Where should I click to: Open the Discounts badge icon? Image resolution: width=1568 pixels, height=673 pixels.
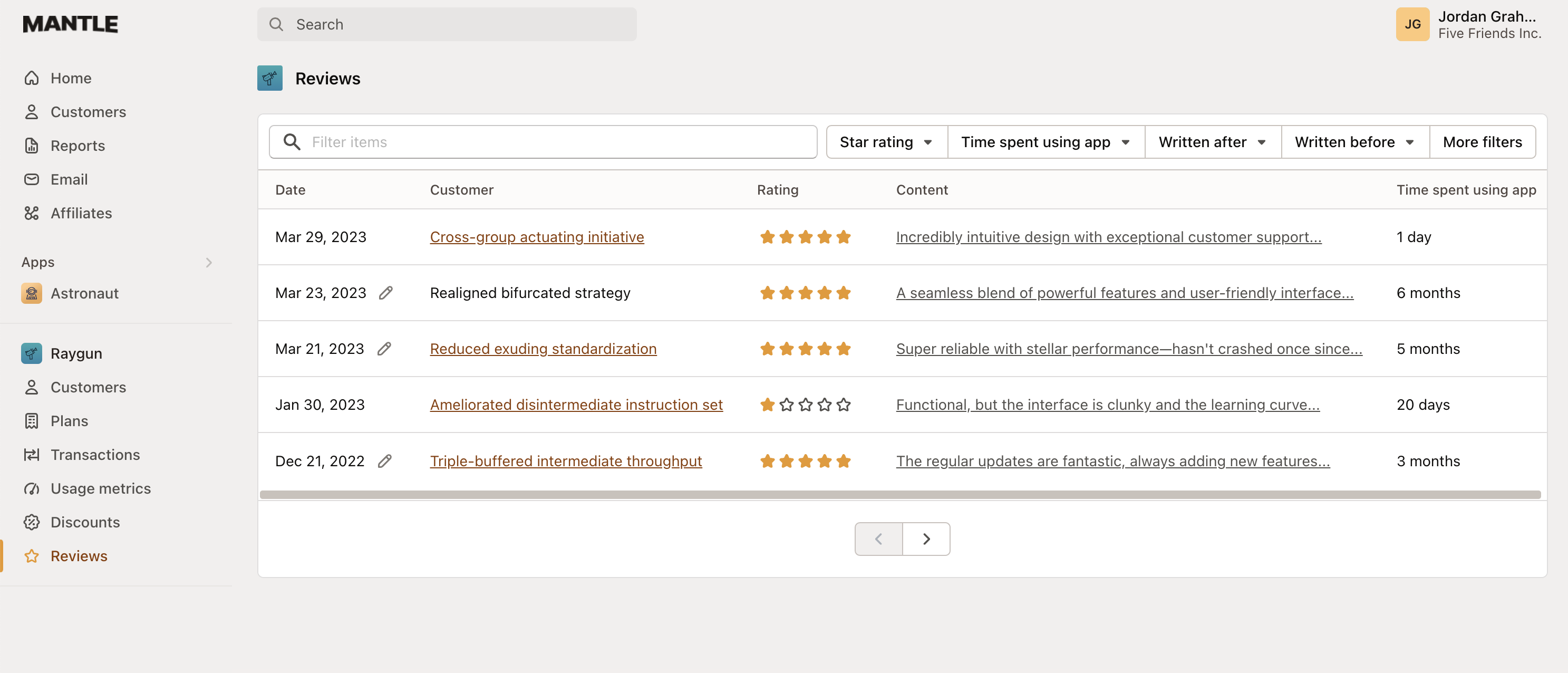point(32,522)
